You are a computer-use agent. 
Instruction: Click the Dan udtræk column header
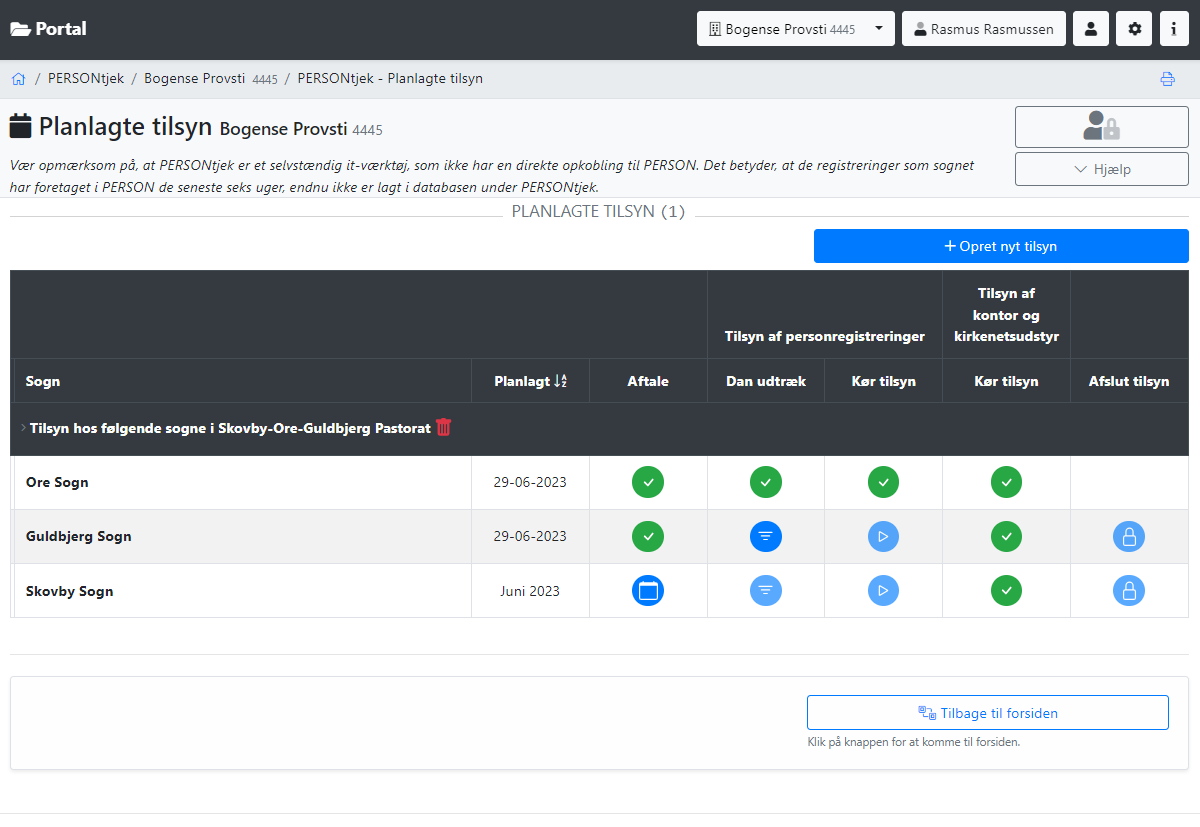pos(766,381)
